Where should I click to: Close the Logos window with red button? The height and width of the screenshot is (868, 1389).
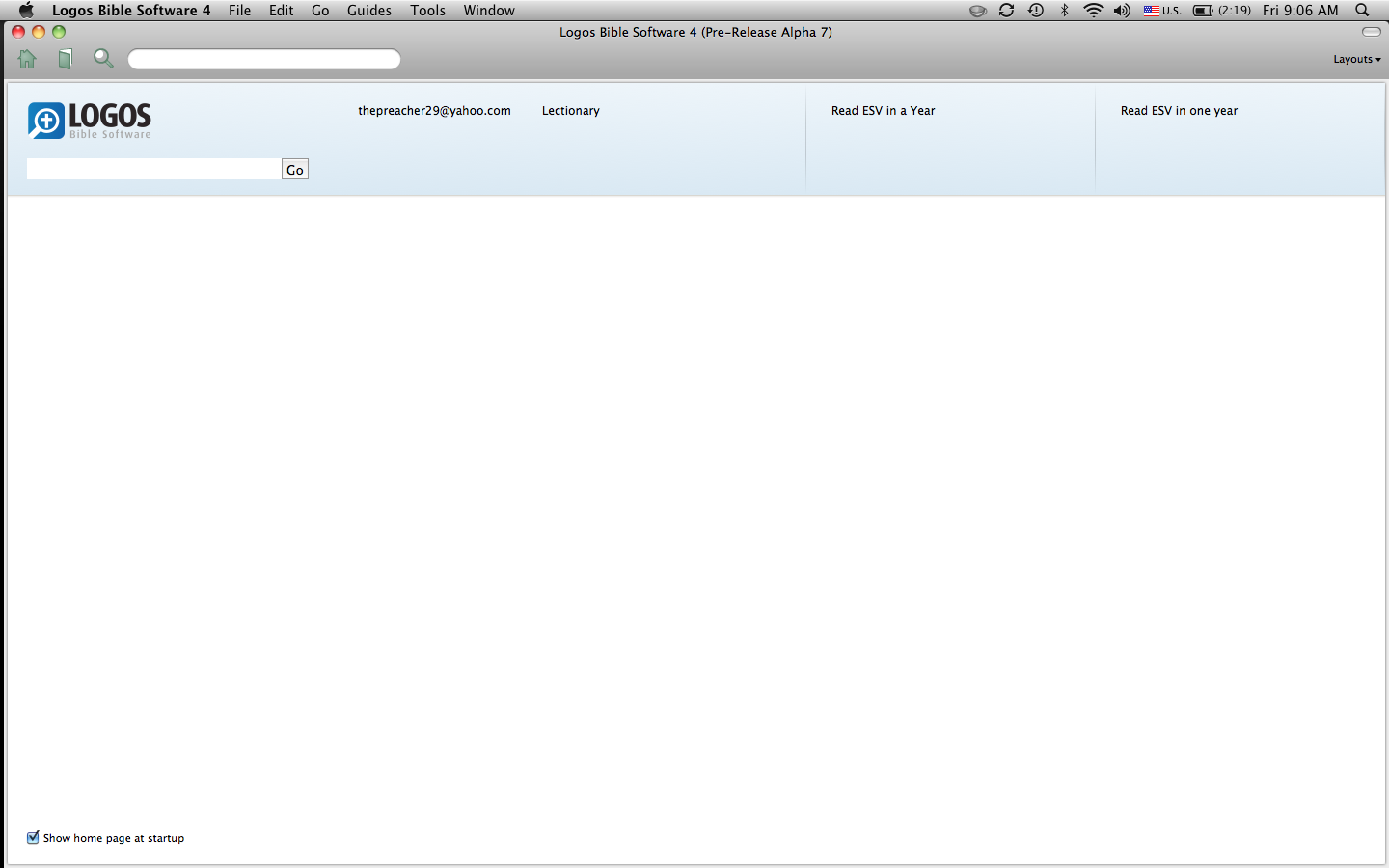click(x=18, y=32)
